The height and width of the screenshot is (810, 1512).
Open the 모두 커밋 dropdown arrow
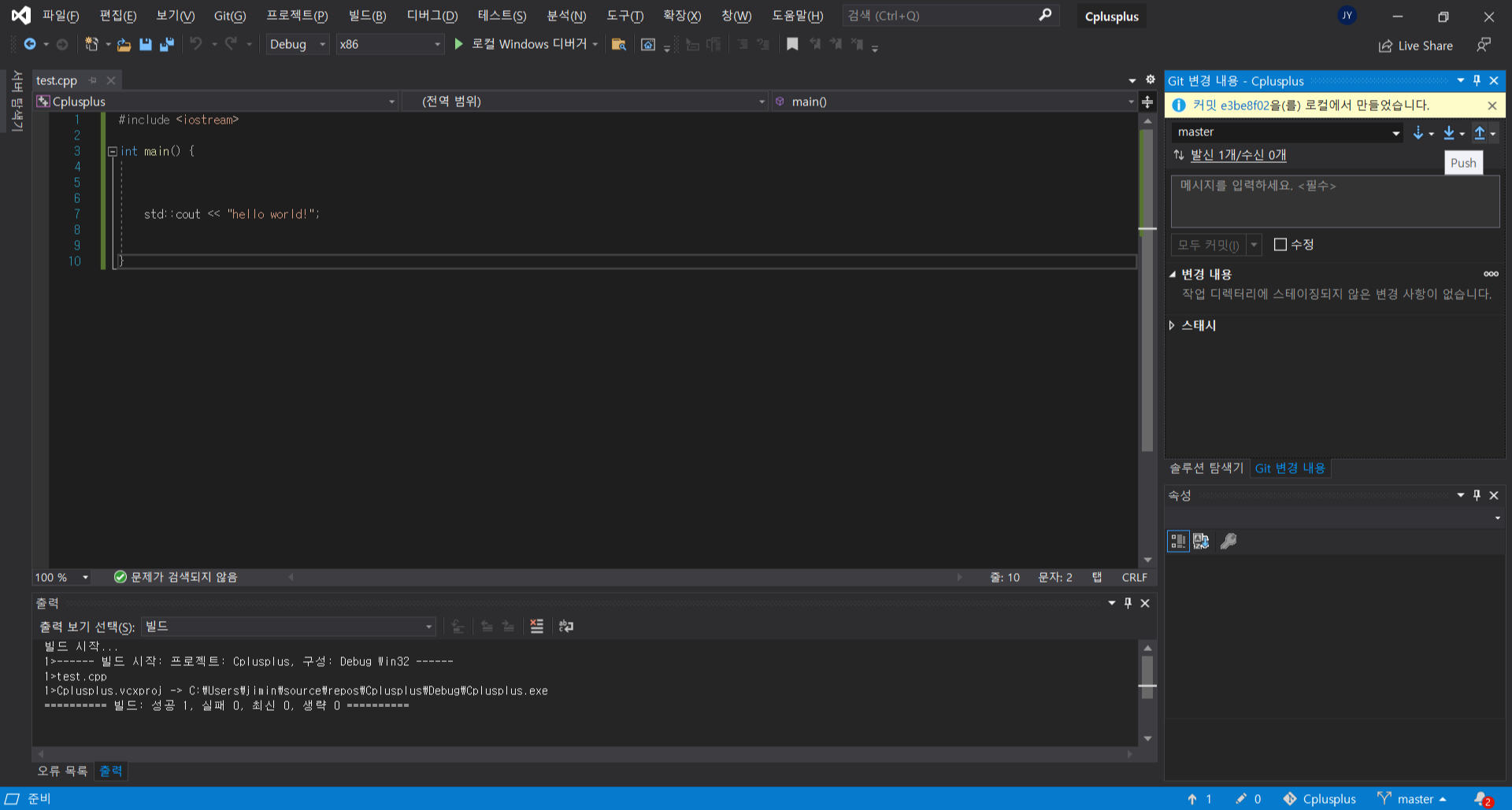(1254, 245)
